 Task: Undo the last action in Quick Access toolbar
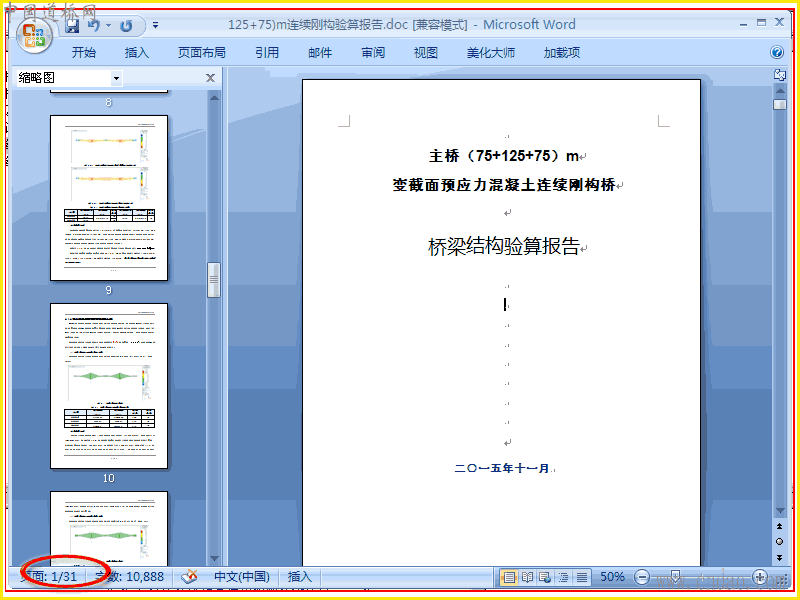93,25
